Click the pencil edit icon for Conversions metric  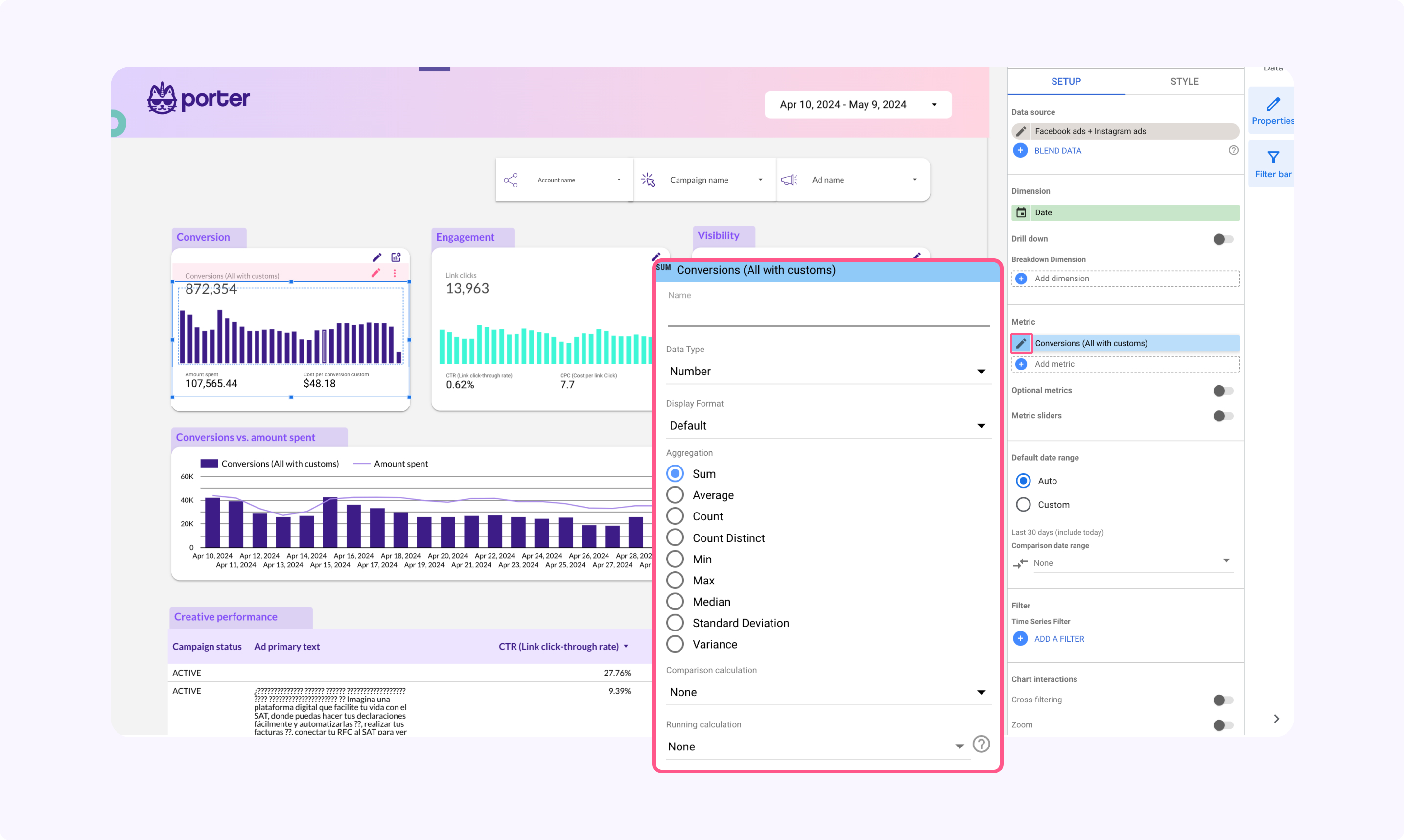click(x=1021, y=343)
